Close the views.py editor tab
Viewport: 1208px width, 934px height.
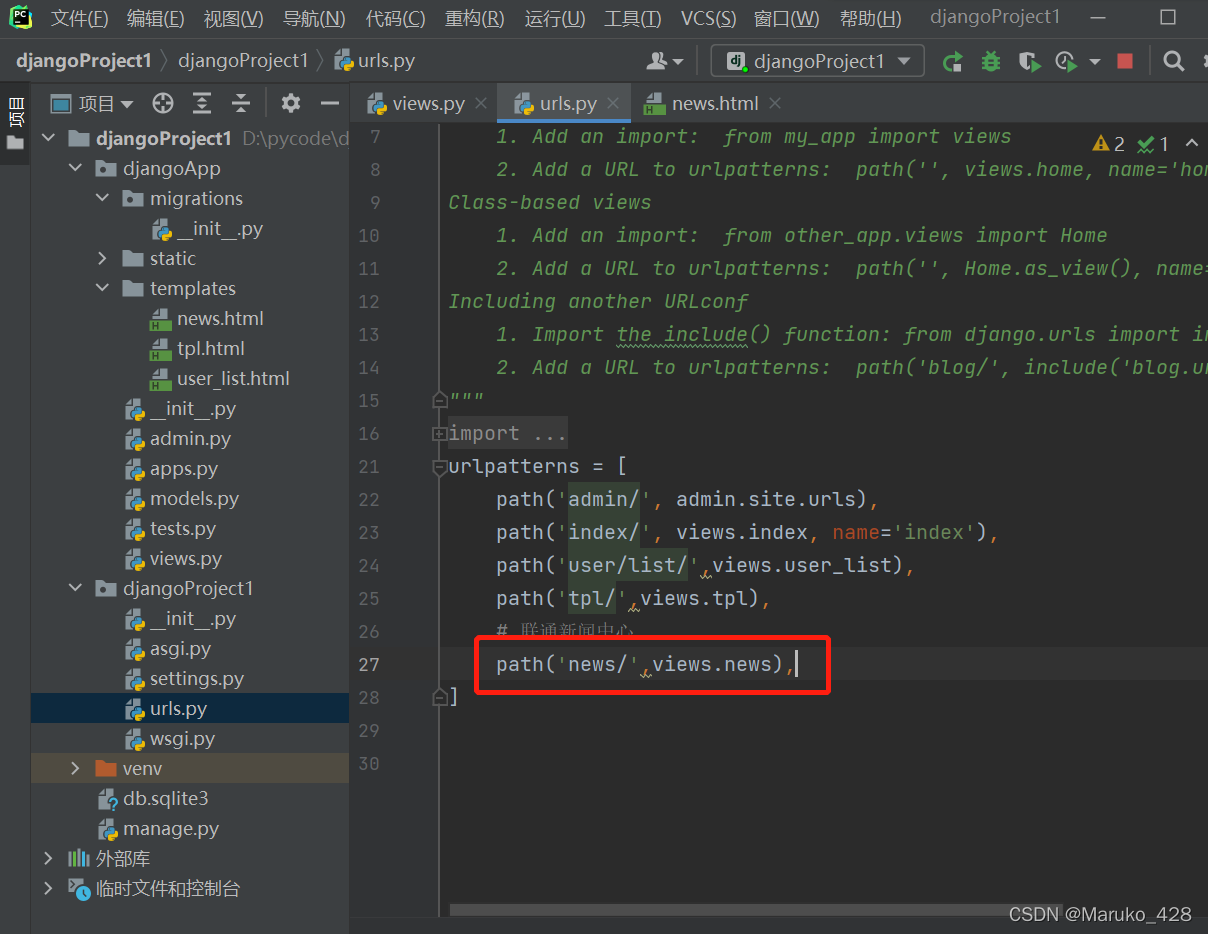pyautogui.click(x=481, y=103)
